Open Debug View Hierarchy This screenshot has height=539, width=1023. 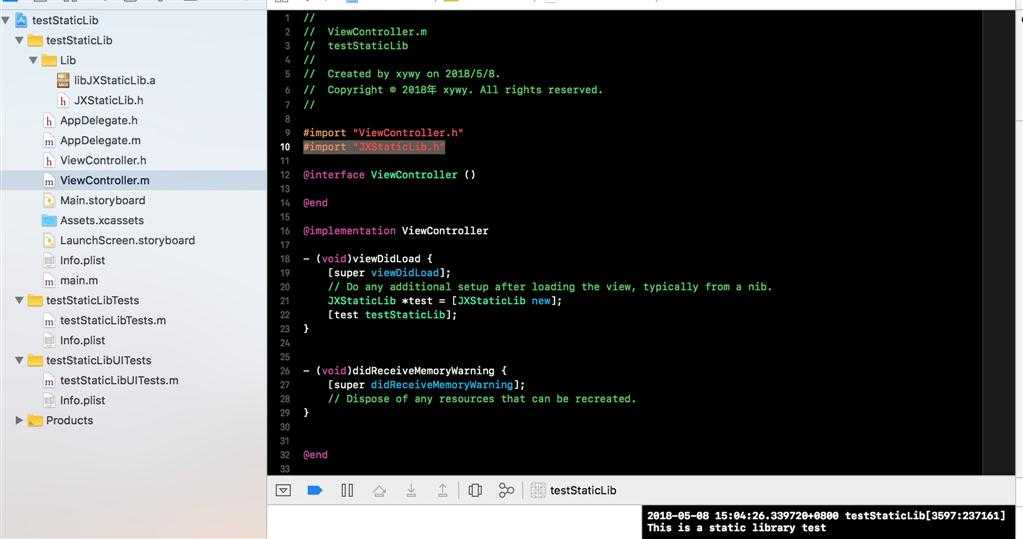point(475,490)
